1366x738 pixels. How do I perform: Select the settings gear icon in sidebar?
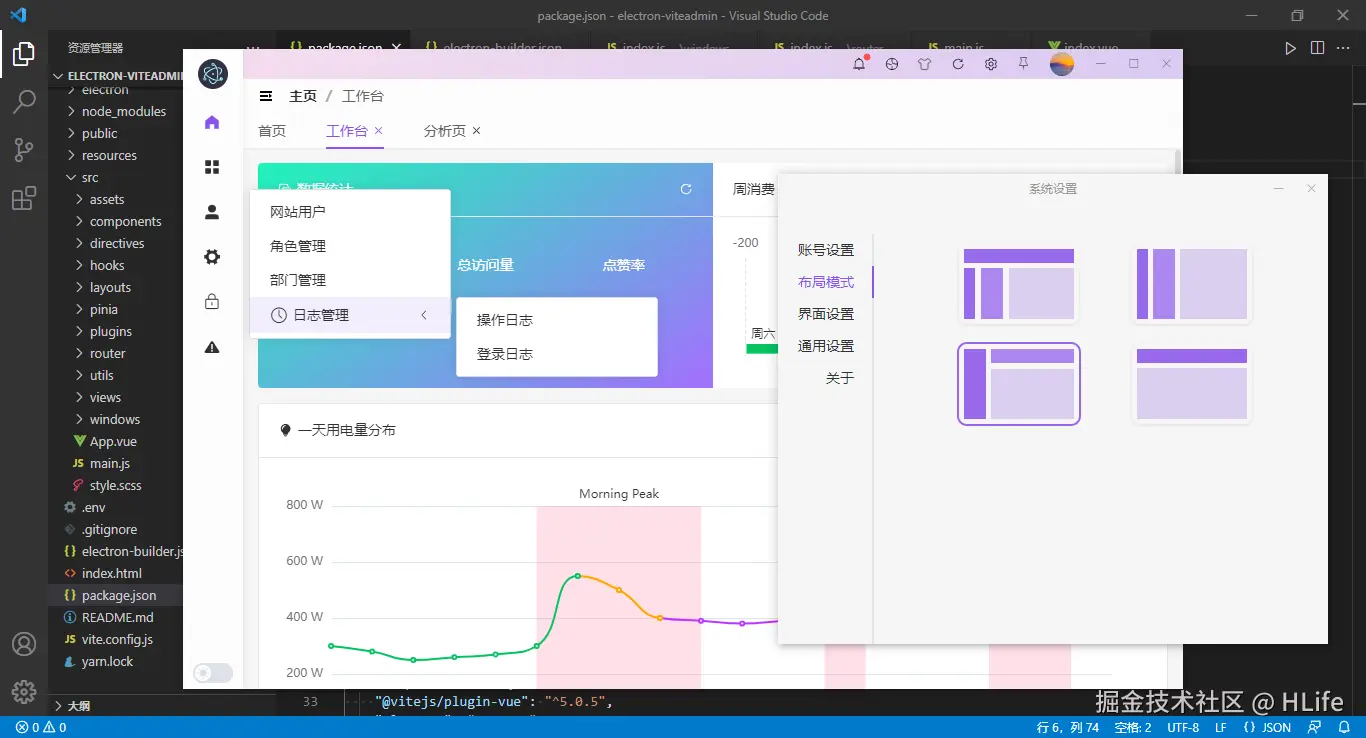pyautogui.click(x=212, y=257)
